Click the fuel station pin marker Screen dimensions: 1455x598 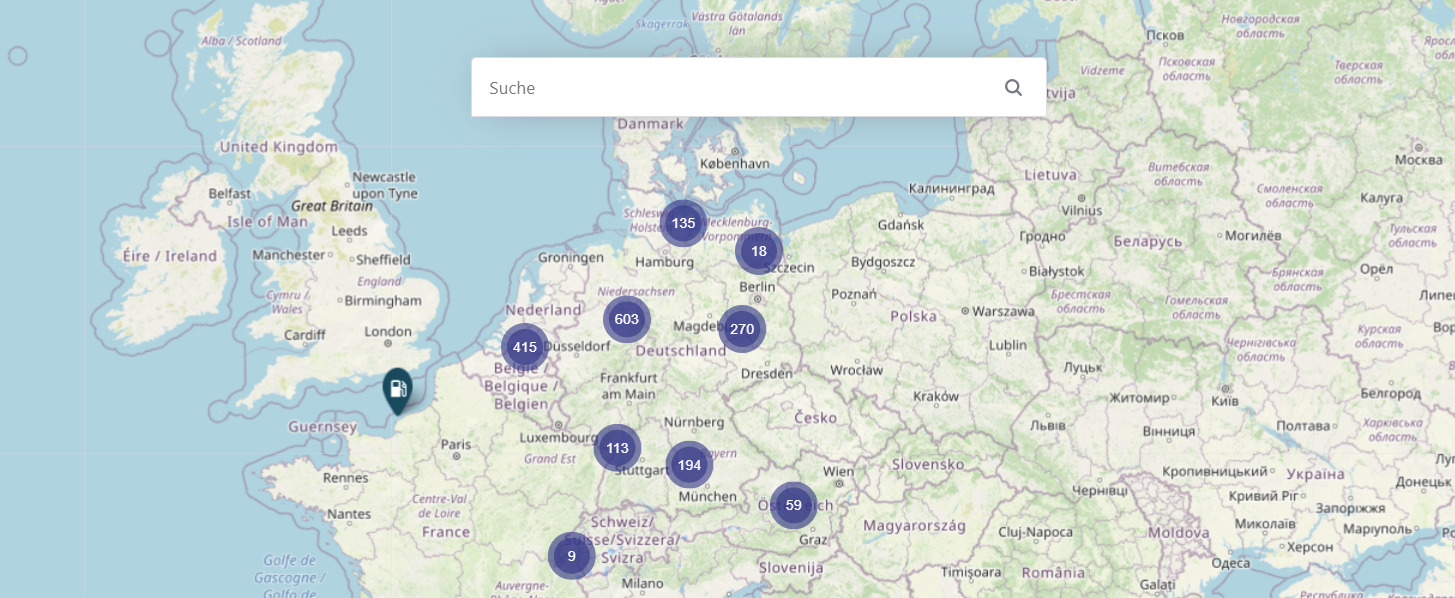tap(397, 389)
